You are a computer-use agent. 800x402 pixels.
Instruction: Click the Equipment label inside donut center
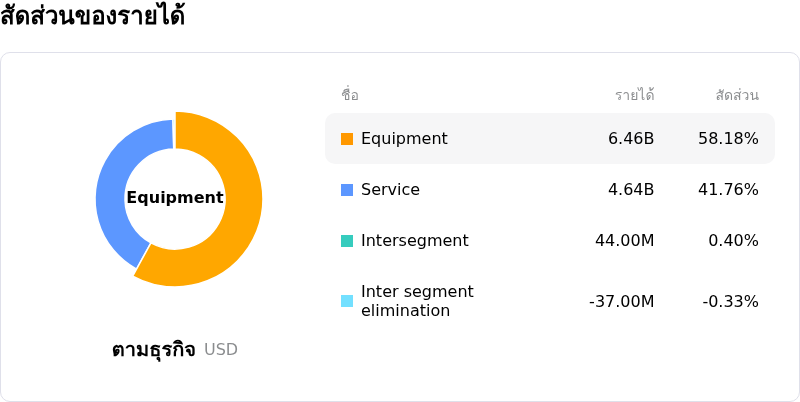pos(175,198)
